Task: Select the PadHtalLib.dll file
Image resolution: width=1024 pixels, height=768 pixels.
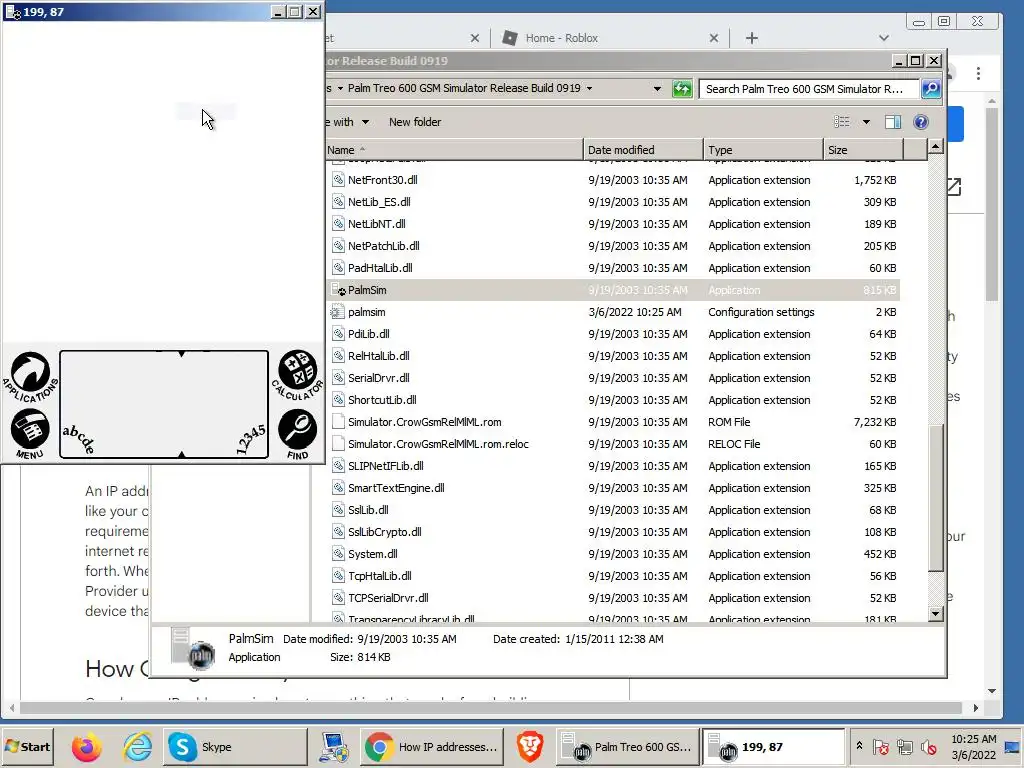Action: [x=380, y=268]
